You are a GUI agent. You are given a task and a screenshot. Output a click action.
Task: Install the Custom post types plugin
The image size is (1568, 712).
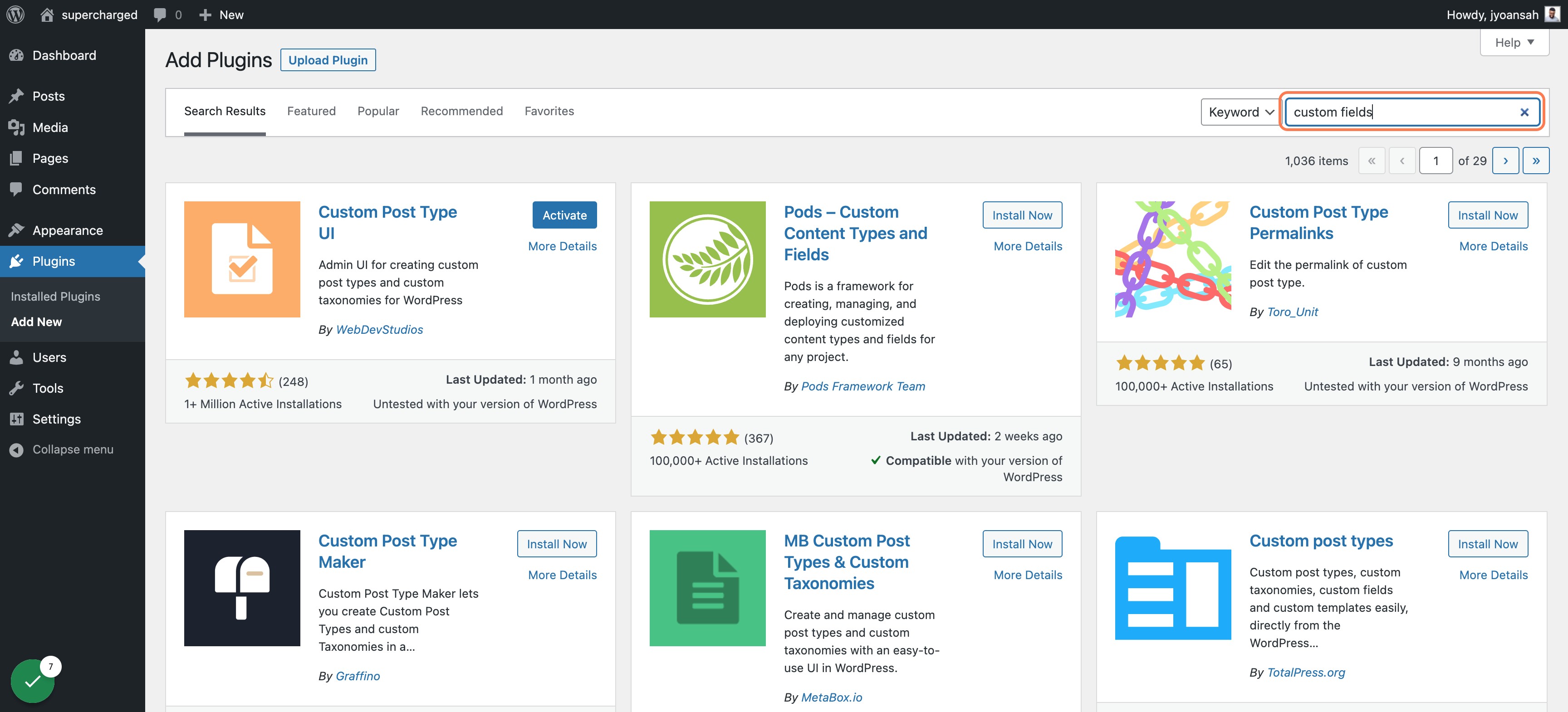click(1488, 543)
